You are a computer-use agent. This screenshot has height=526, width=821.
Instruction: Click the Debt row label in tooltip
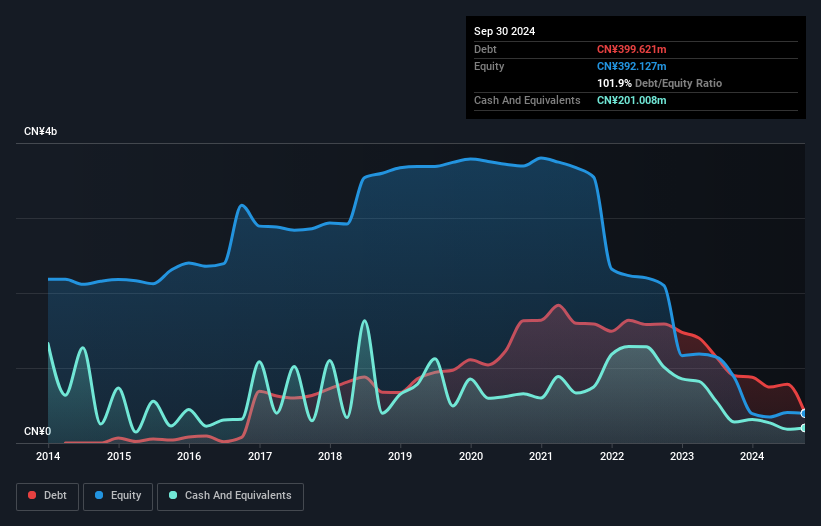tap(485, 49)
